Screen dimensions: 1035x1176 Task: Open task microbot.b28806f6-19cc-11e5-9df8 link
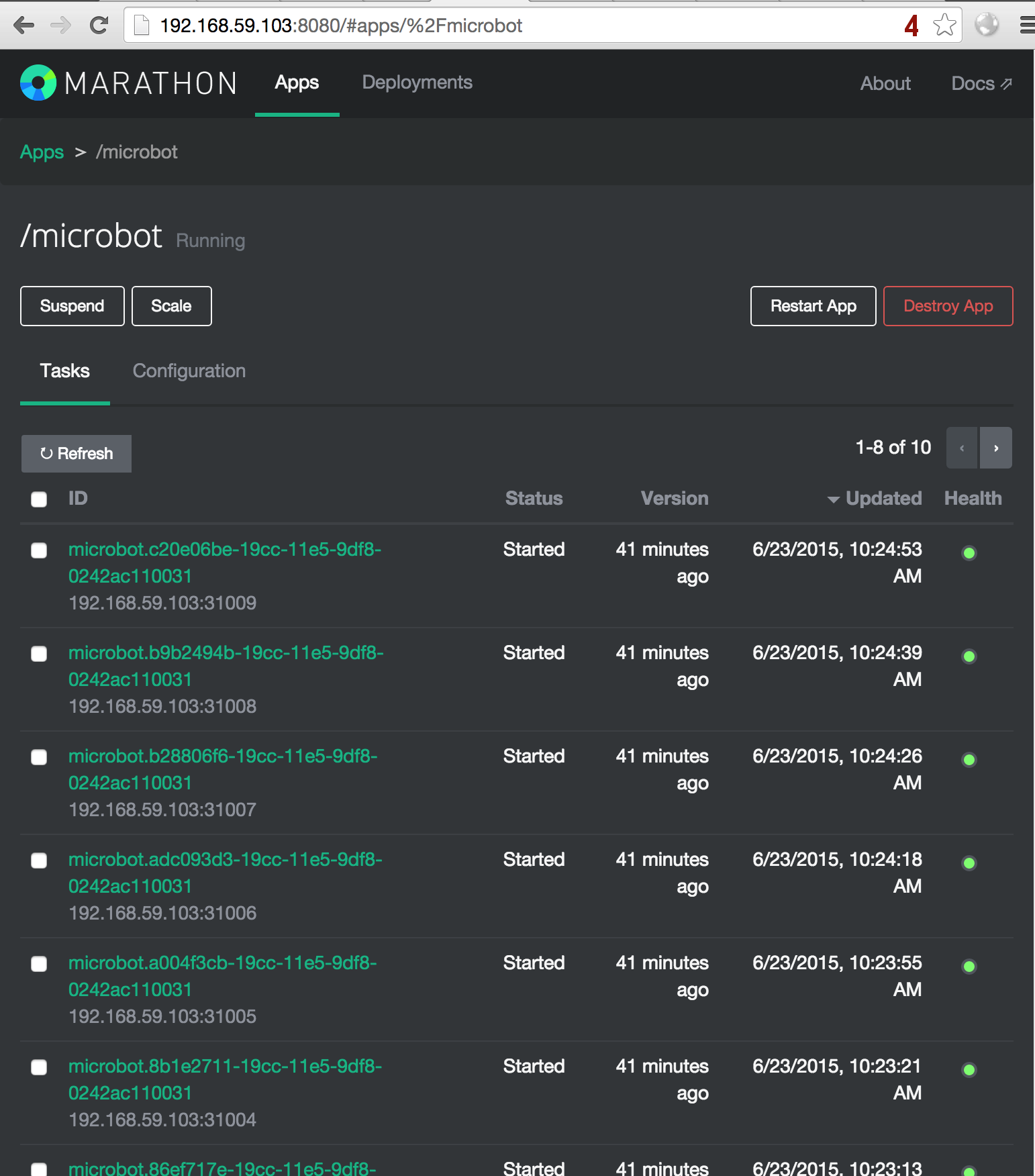click(223, 769)
